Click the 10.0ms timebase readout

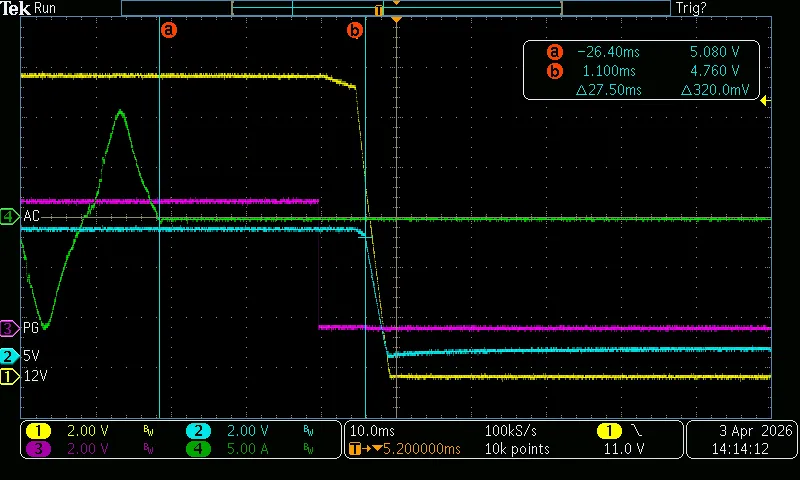pyautogui.click(x=372, y=431)
